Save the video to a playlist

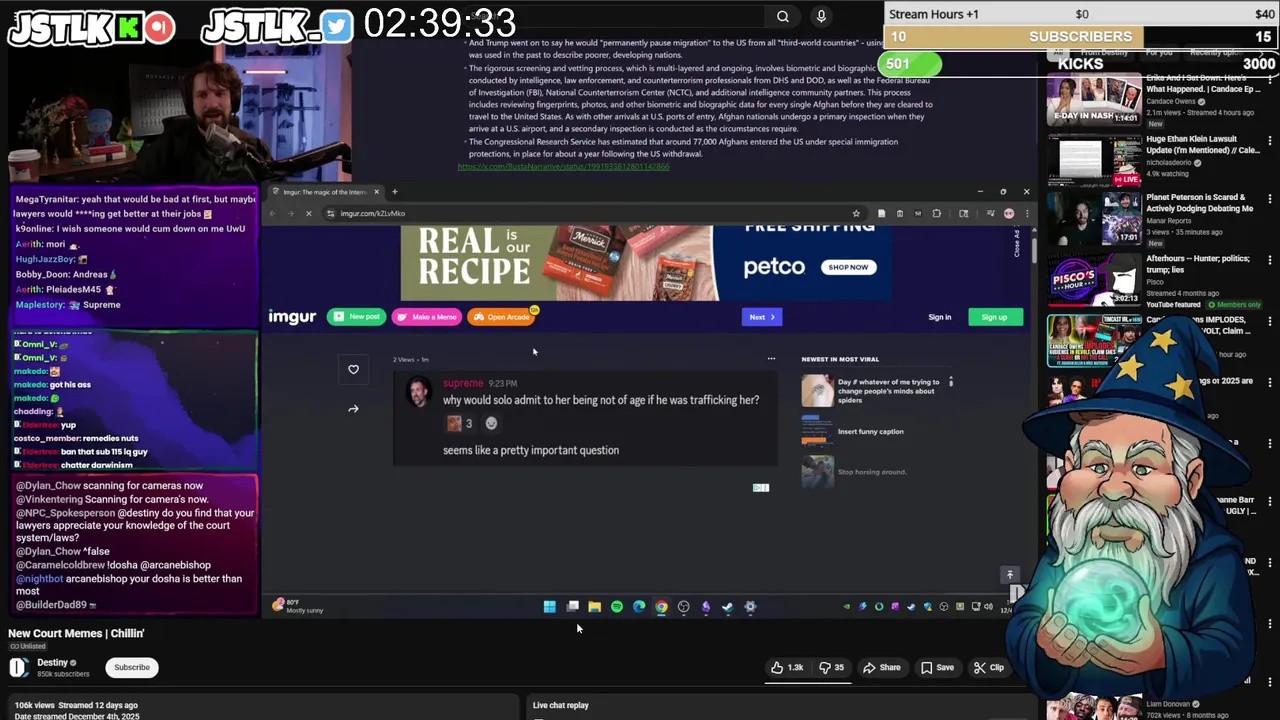pyautogui.click(x=937, y=667)
